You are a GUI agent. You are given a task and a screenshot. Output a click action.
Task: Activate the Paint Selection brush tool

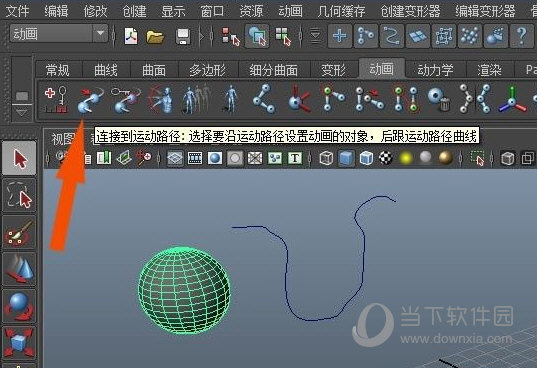(x=20, y=232)
